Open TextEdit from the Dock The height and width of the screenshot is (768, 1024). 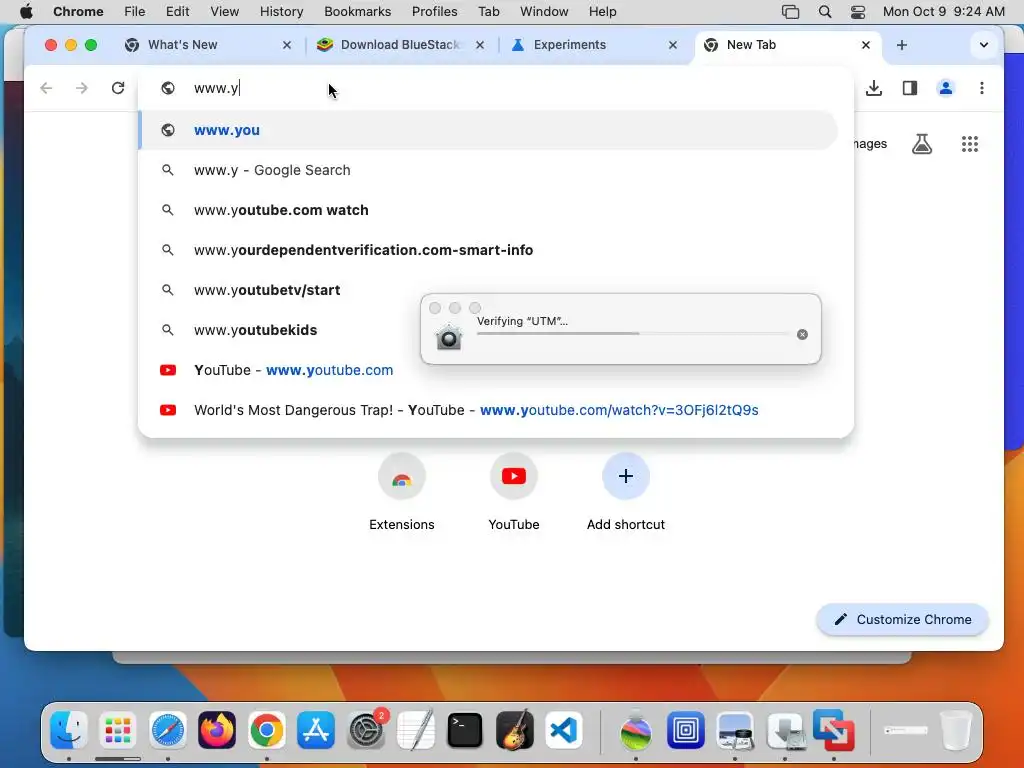point(415,730)
